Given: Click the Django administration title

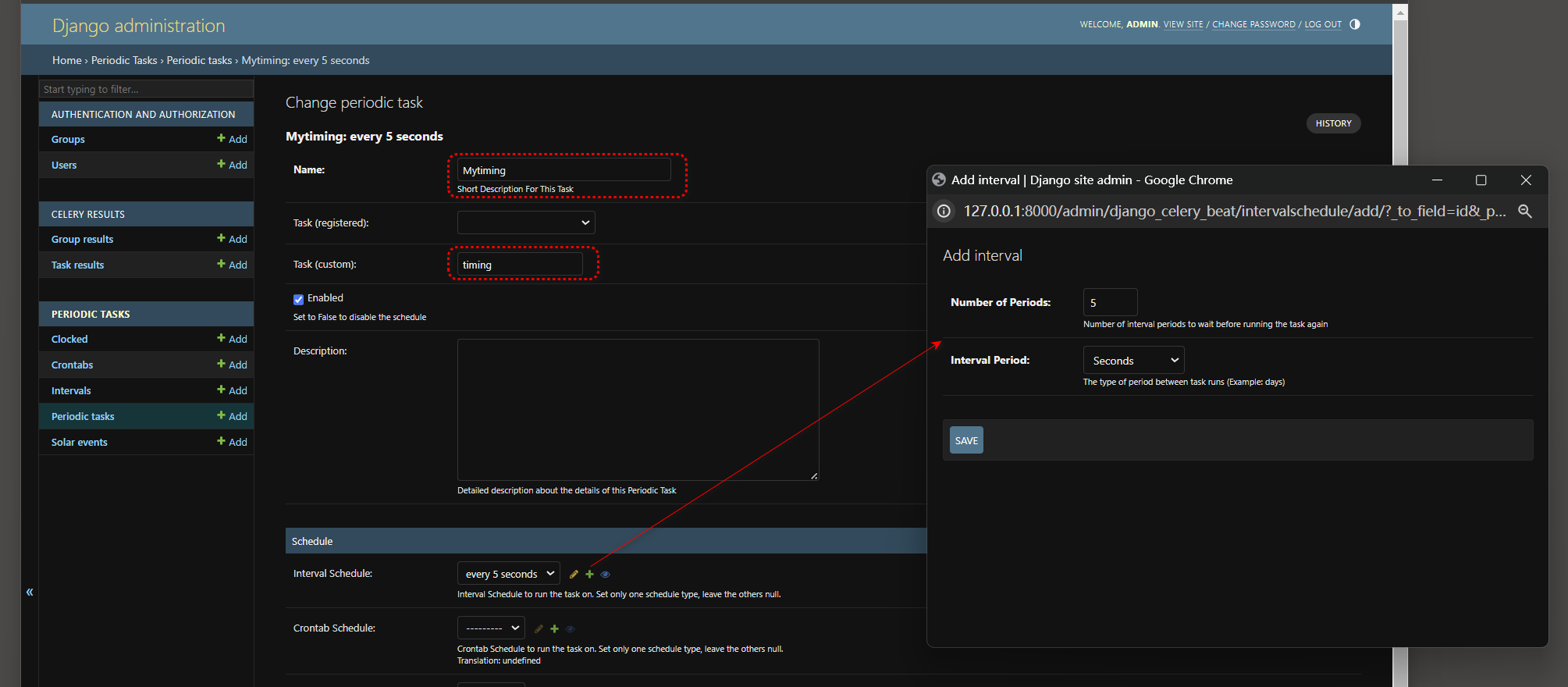Looking at the screenshot, I should (139, 26).
